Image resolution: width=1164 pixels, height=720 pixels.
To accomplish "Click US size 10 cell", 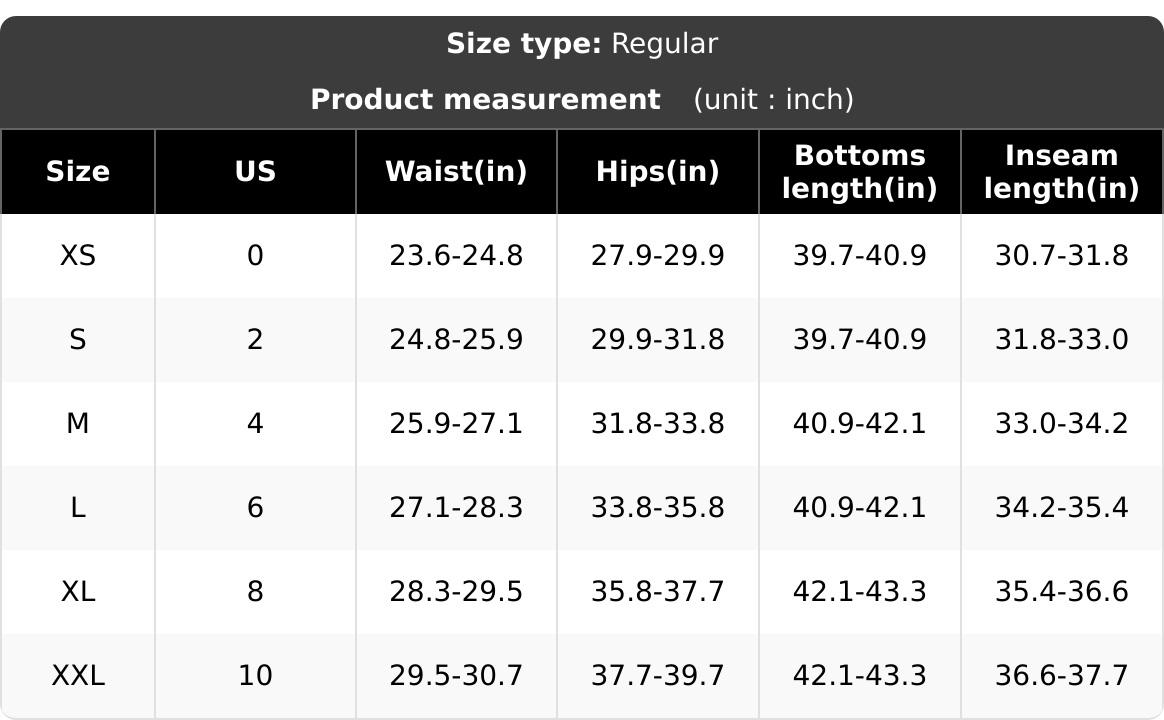I will [x=255, y=675].
